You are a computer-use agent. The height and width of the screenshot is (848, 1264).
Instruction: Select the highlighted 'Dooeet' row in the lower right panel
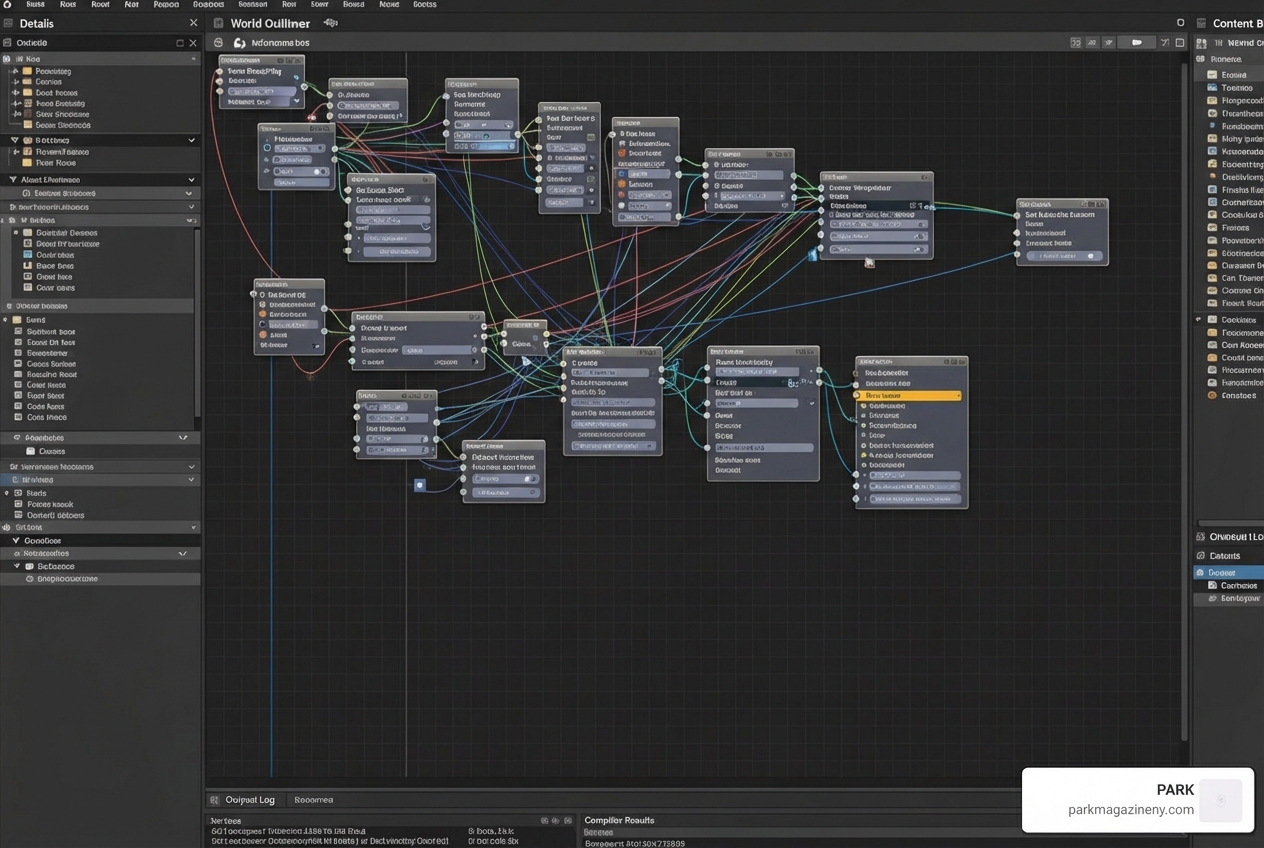click(x=1229, y=573)
